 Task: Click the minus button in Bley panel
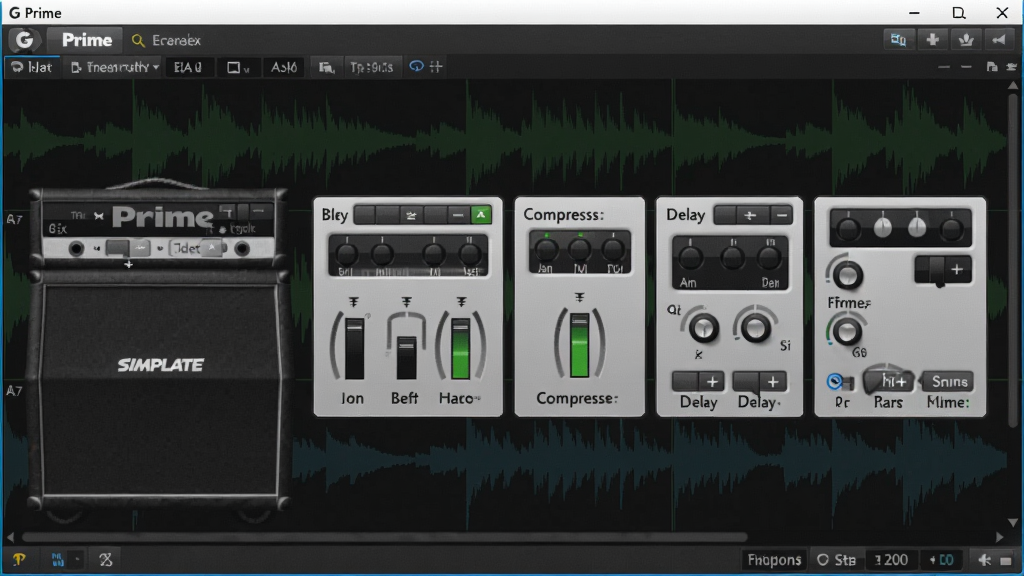coord(458,215)
